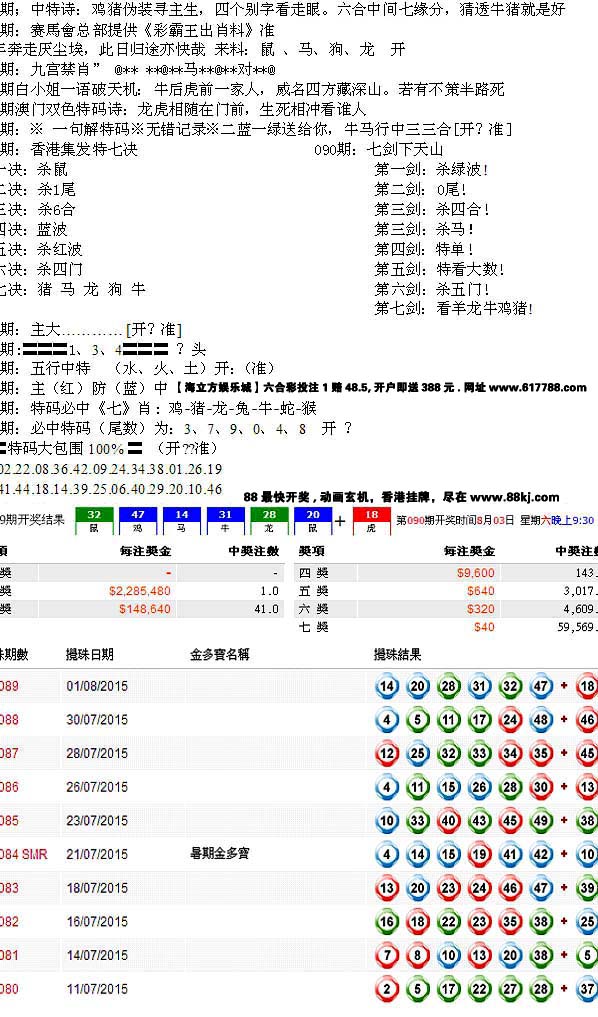The height and width of the screenshot is (1017, 598).
Task: Click red ball 12 in draw 087 row
Action: coord(387,754)
